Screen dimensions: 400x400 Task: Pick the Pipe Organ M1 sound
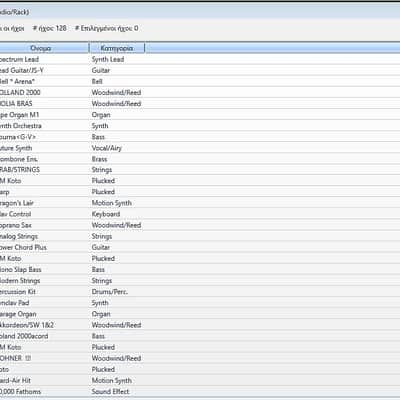pyautogui.click(x=200, y=115)
